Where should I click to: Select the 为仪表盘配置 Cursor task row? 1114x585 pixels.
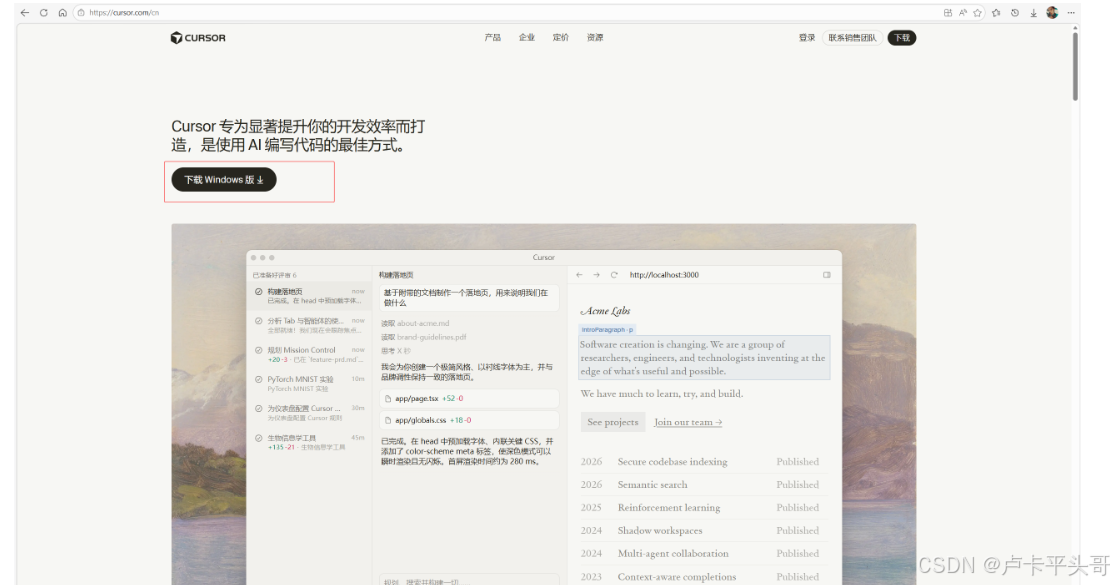310,413
